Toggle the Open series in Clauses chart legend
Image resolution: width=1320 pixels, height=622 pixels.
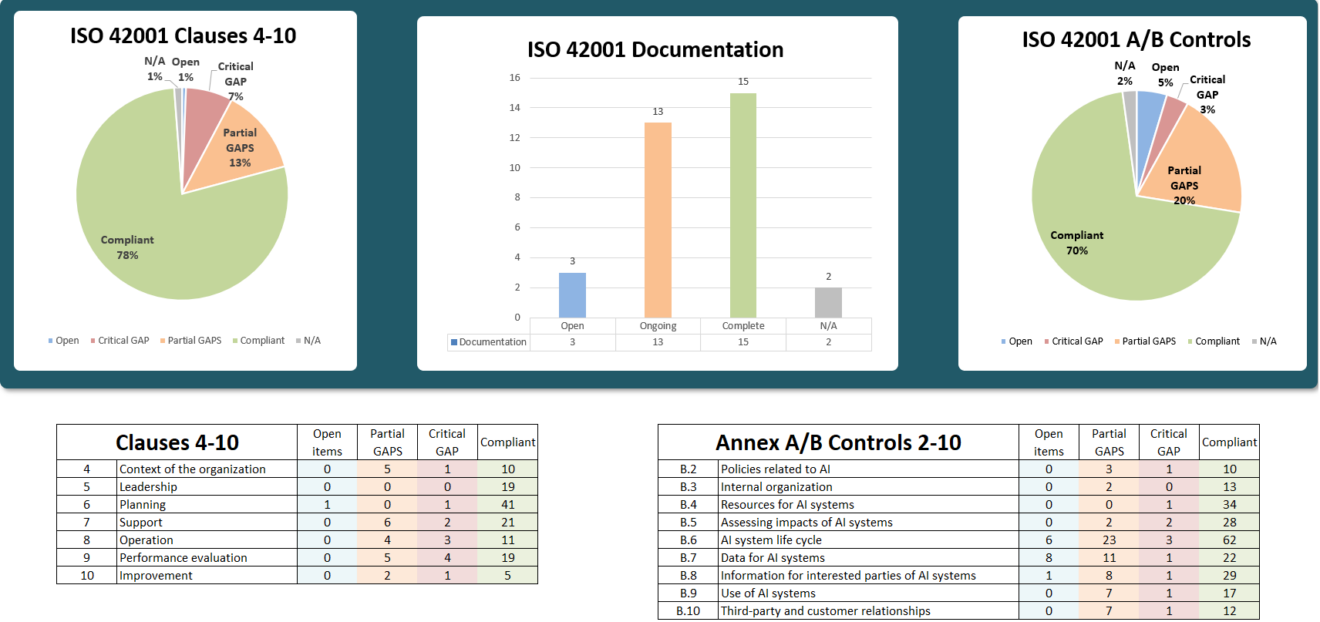pyautogui.click(x=51, y=340)
